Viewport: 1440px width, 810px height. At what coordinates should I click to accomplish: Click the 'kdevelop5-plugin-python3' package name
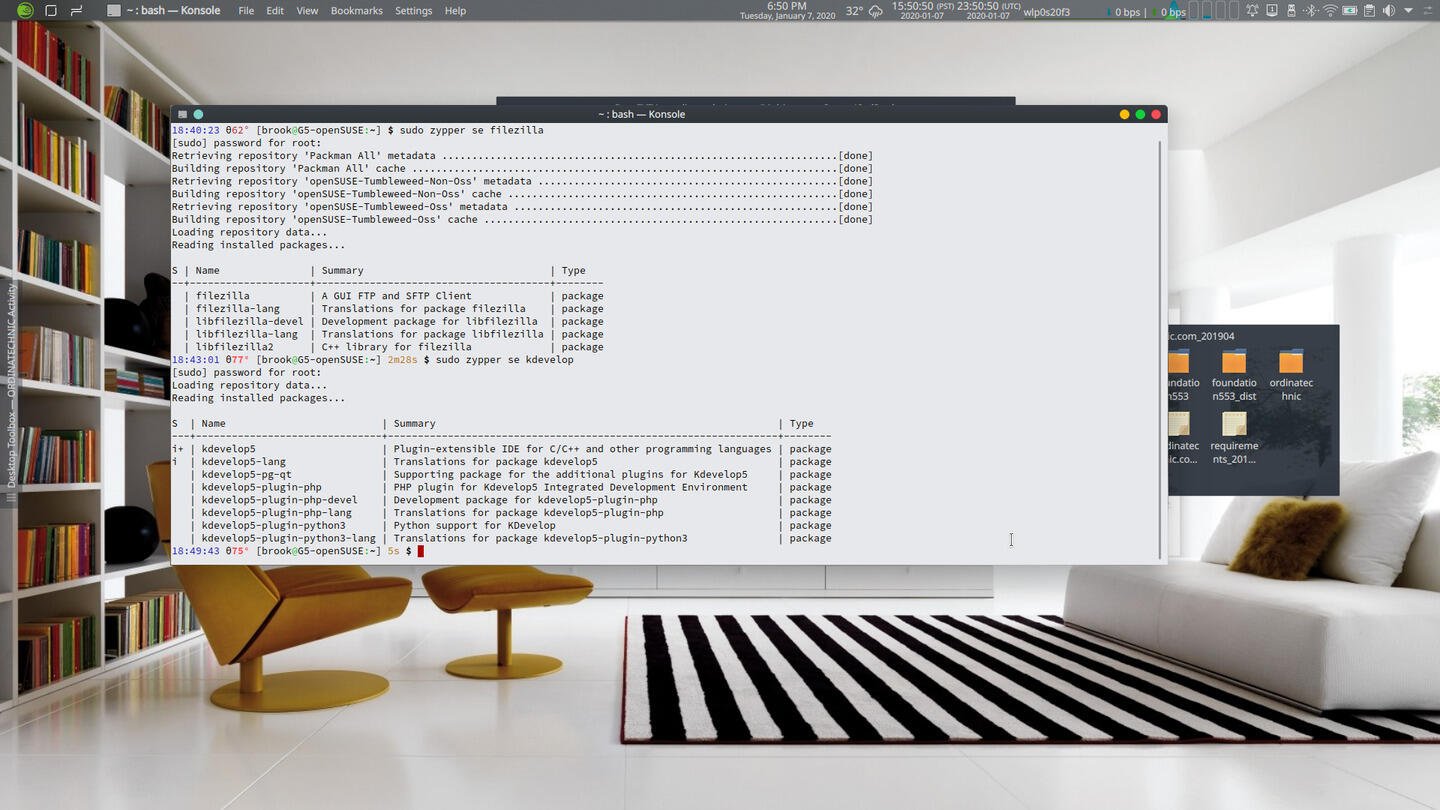[x=274, y=526]
